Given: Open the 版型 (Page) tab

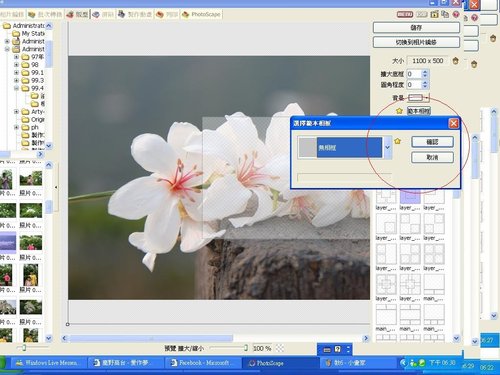Looking at the screenshot, I should click(77, 14).
